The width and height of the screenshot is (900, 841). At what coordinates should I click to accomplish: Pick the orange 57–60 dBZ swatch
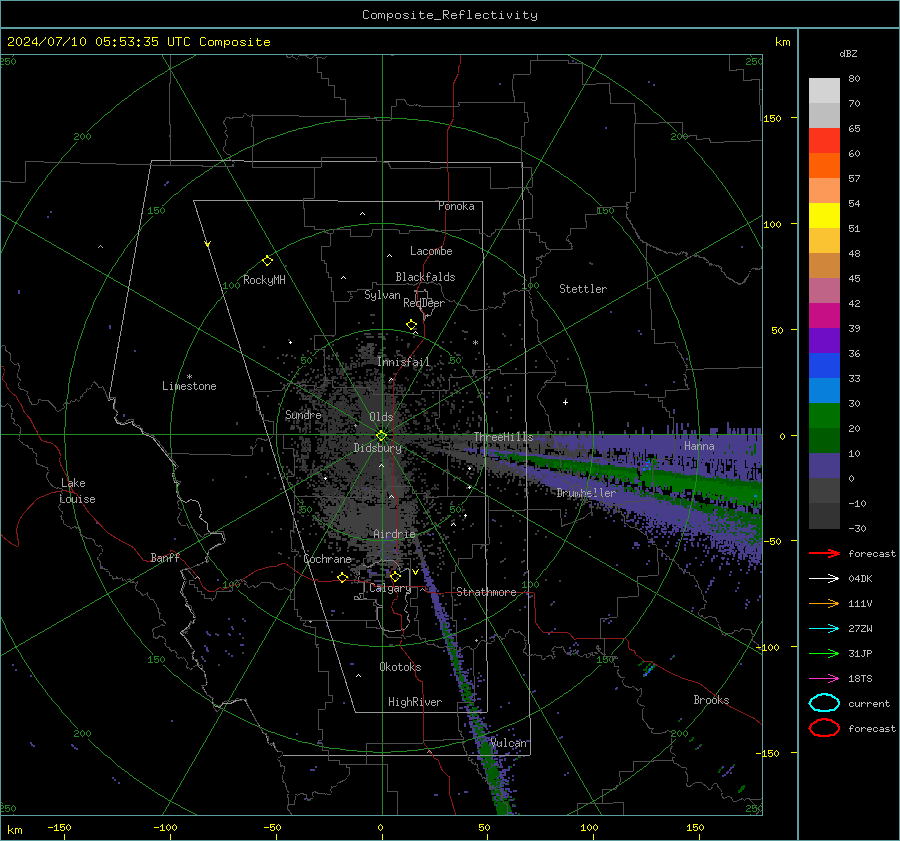[x=824, y=165]
